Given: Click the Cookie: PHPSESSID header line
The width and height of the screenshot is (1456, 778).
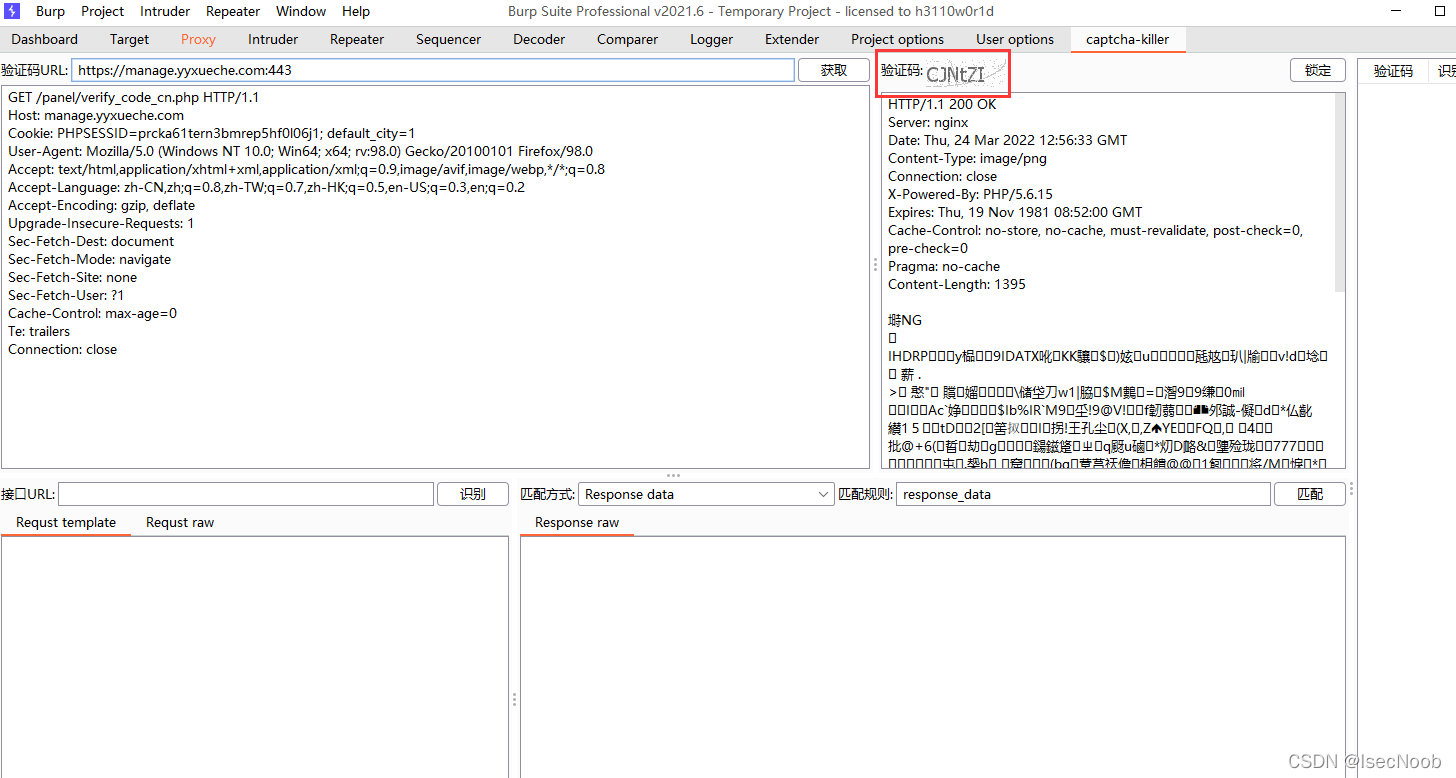Looking at the screenshot, I should [211, 133].
